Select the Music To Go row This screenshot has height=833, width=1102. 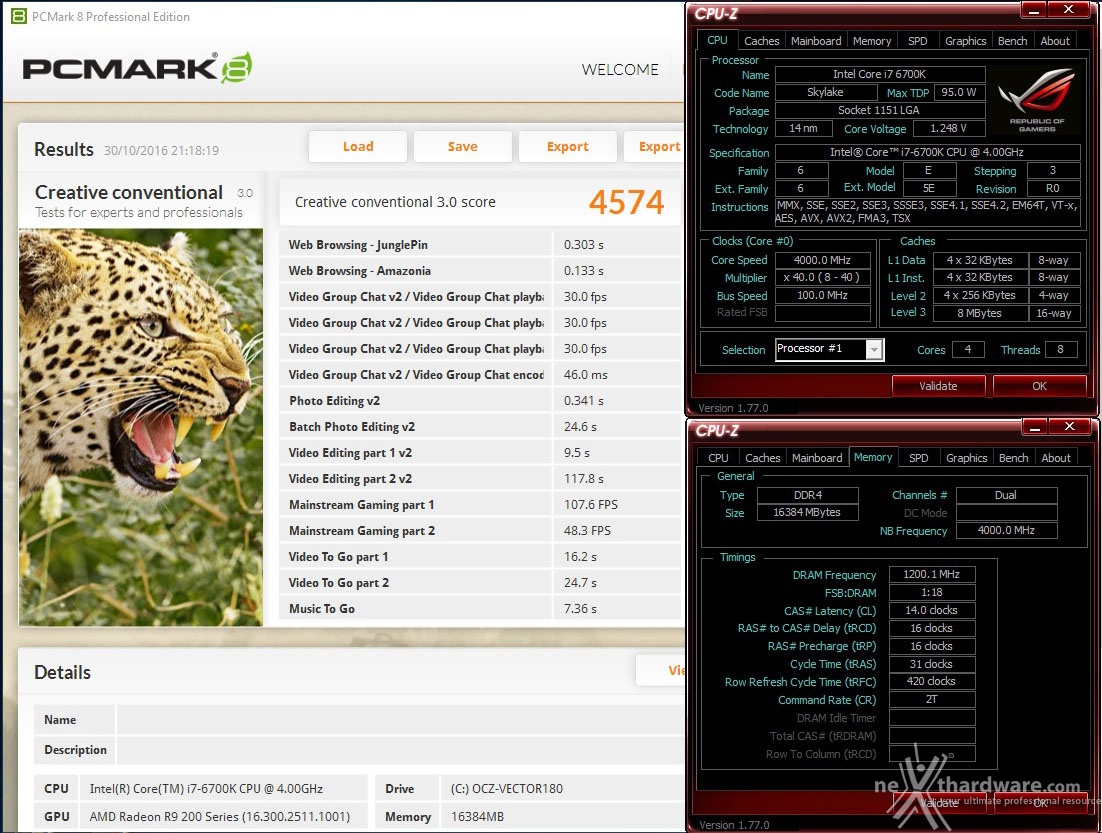click(x=481, y=609)
